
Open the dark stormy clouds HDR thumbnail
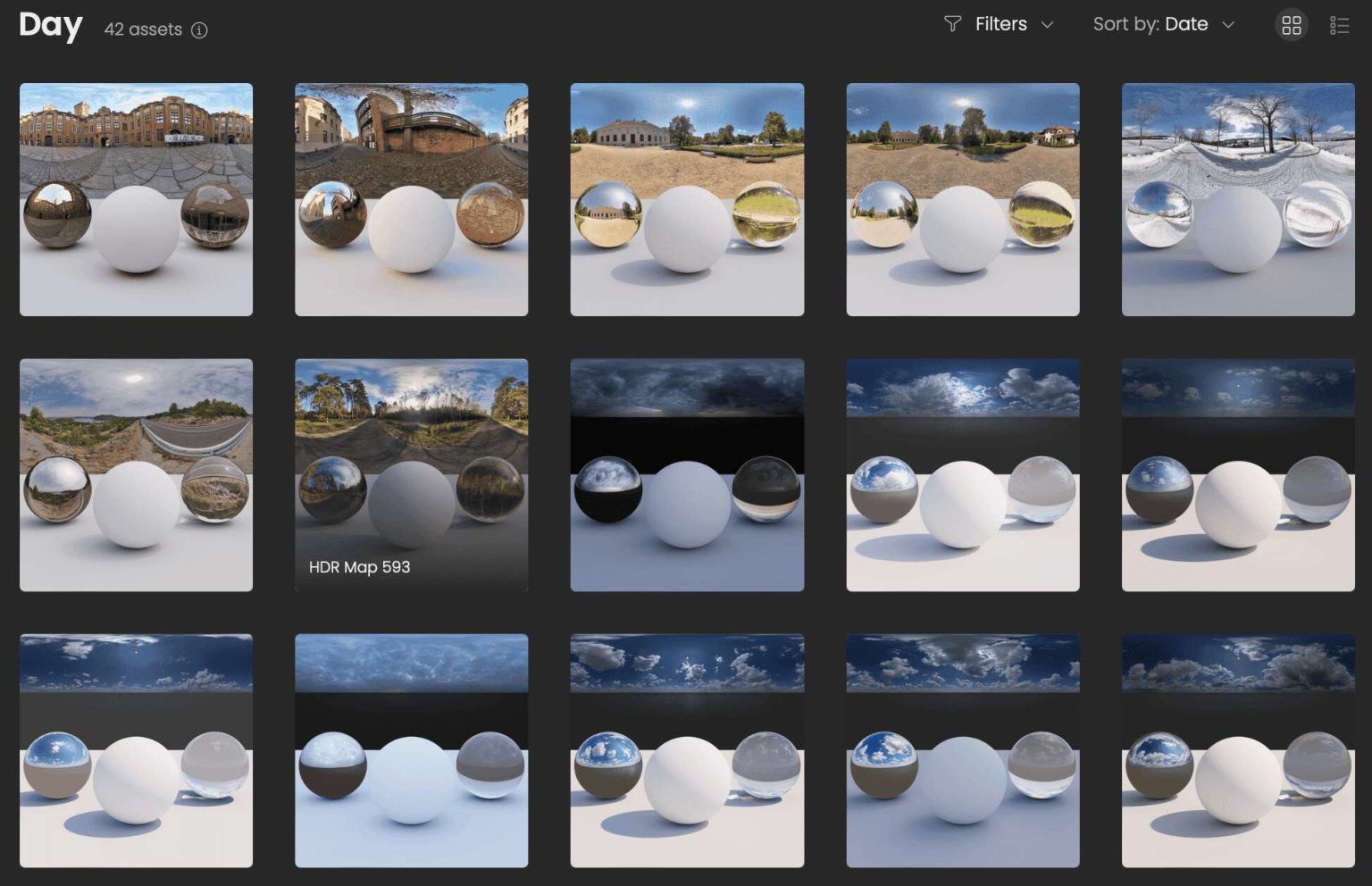(x=686, y=474)
